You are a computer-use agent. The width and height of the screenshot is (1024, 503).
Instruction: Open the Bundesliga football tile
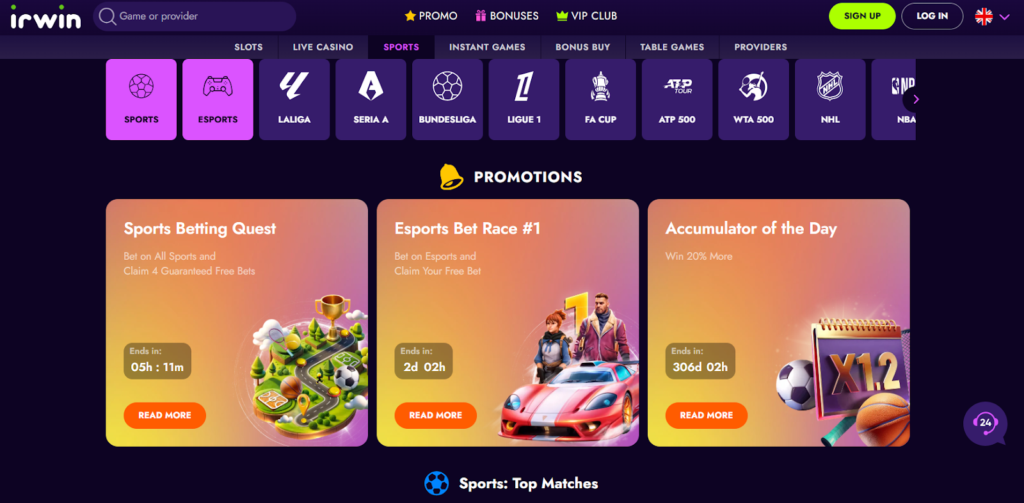point(447,99)
